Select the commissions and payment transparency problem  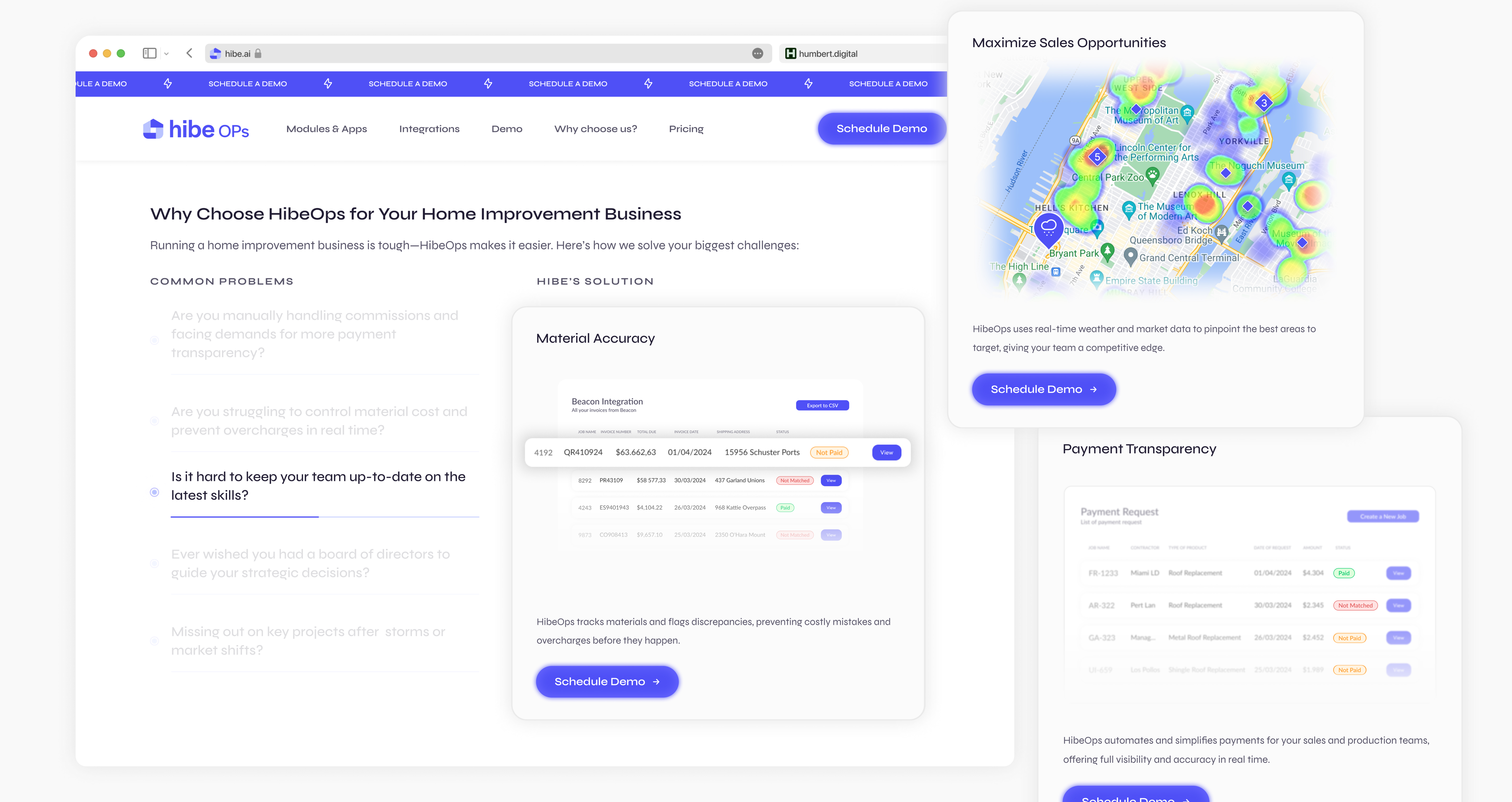pos(315,334)
